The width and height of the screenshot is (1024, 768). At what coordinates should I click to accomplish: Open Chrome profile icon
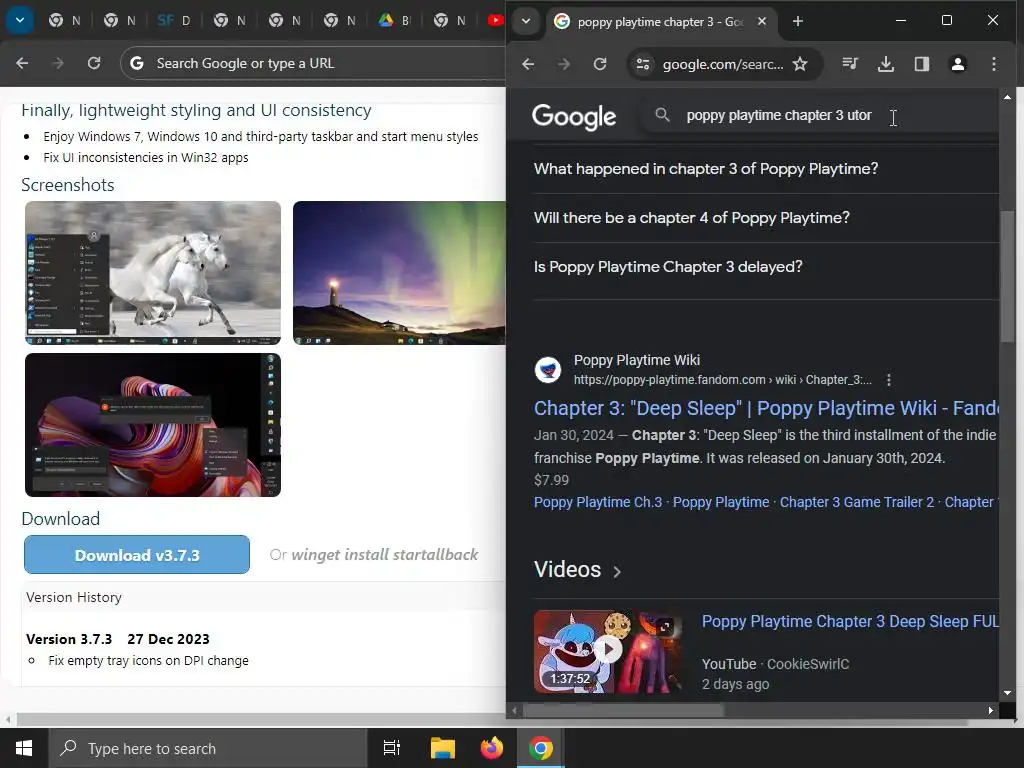point(957,64)
